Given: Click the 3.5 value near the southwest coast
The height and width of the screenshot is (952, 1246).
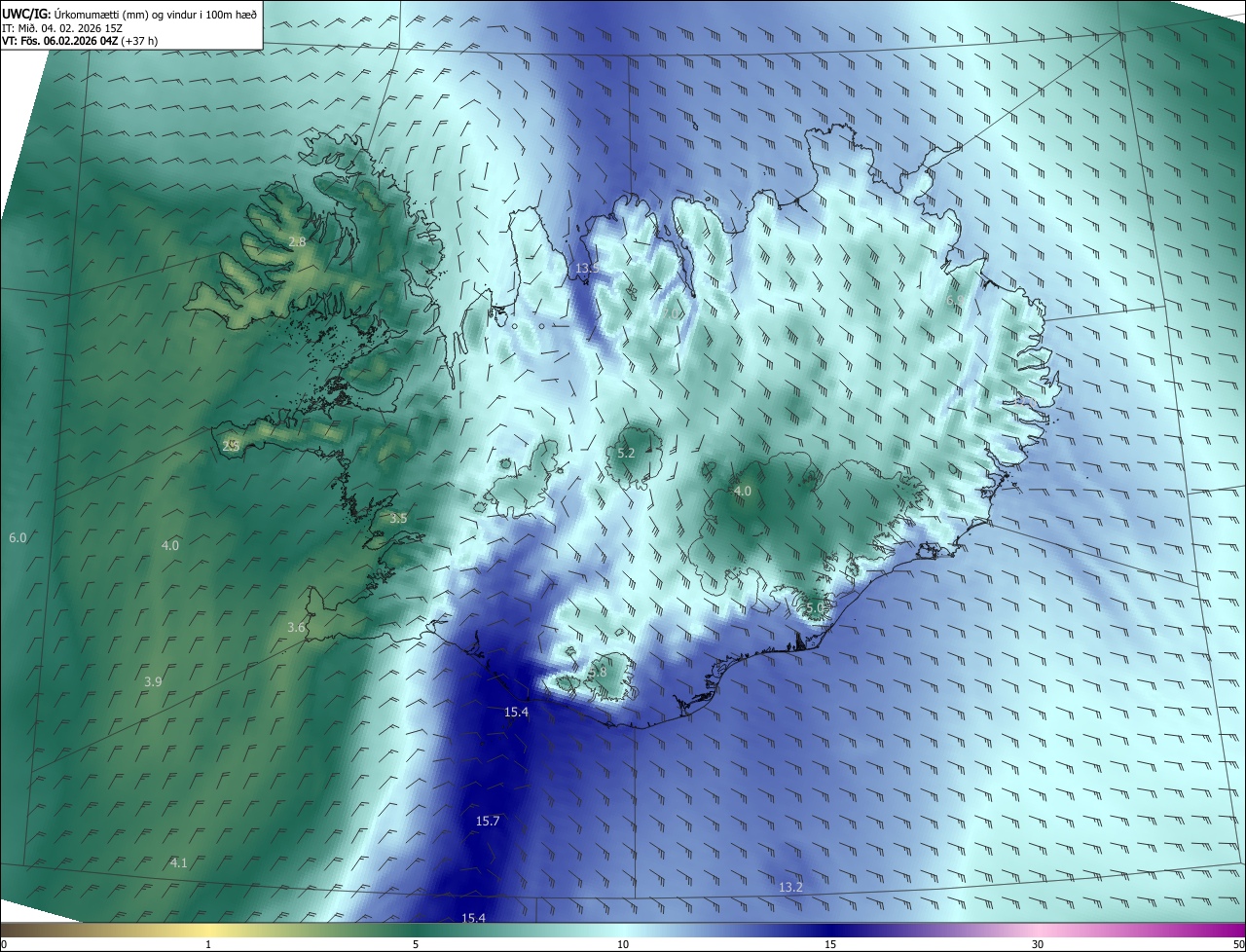Looking at the screenshot, I should click(398, 519).
